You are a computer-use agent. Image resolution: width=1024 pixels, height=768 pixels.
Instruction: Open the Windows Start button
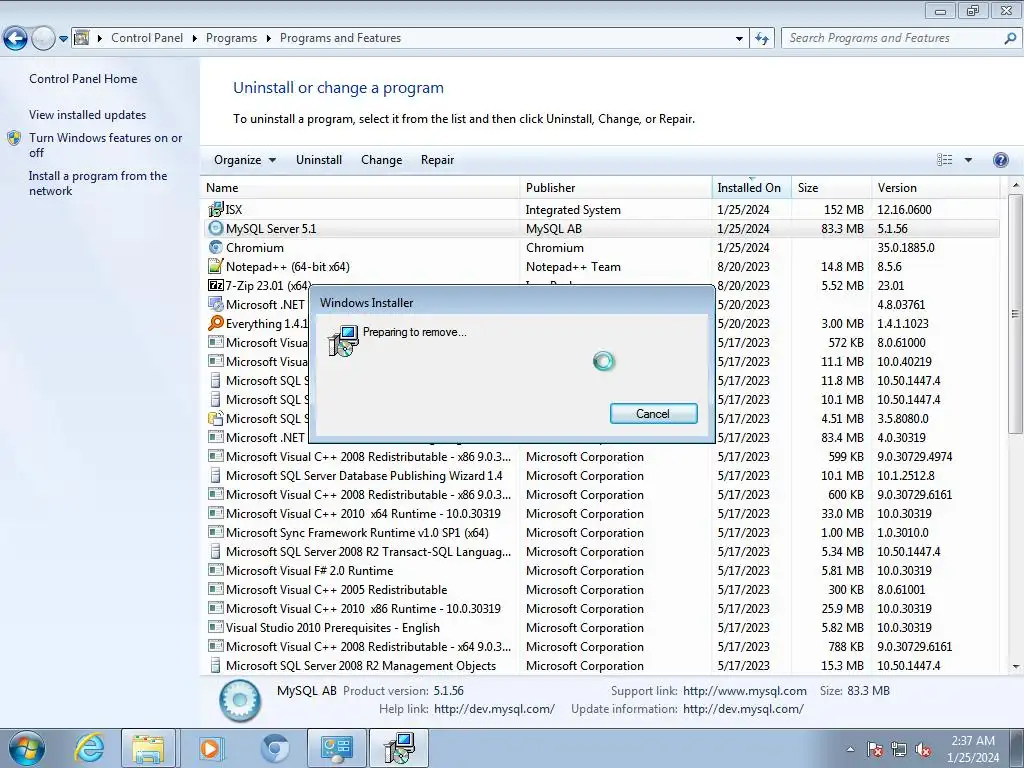tap(27, 748)
